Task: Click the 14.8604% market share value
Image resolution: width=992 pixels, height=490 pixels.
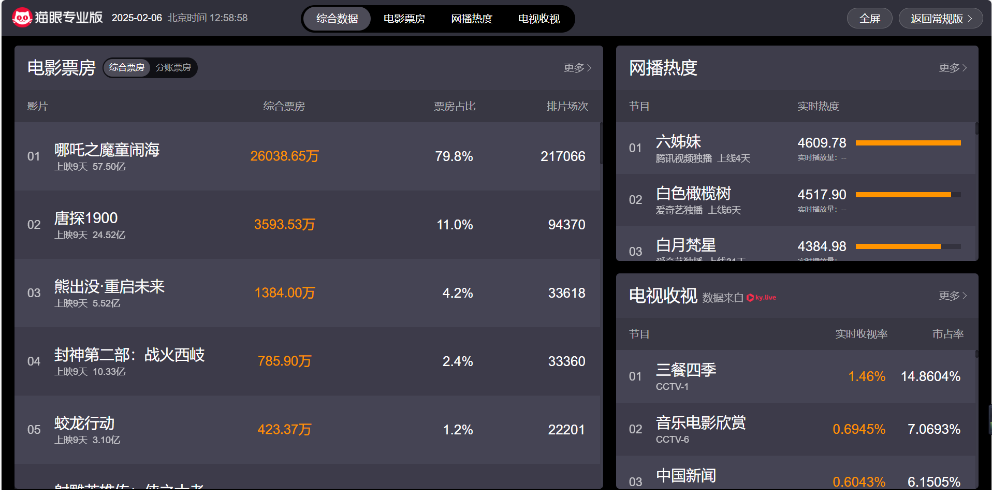Action: click(x=931, y=377)
